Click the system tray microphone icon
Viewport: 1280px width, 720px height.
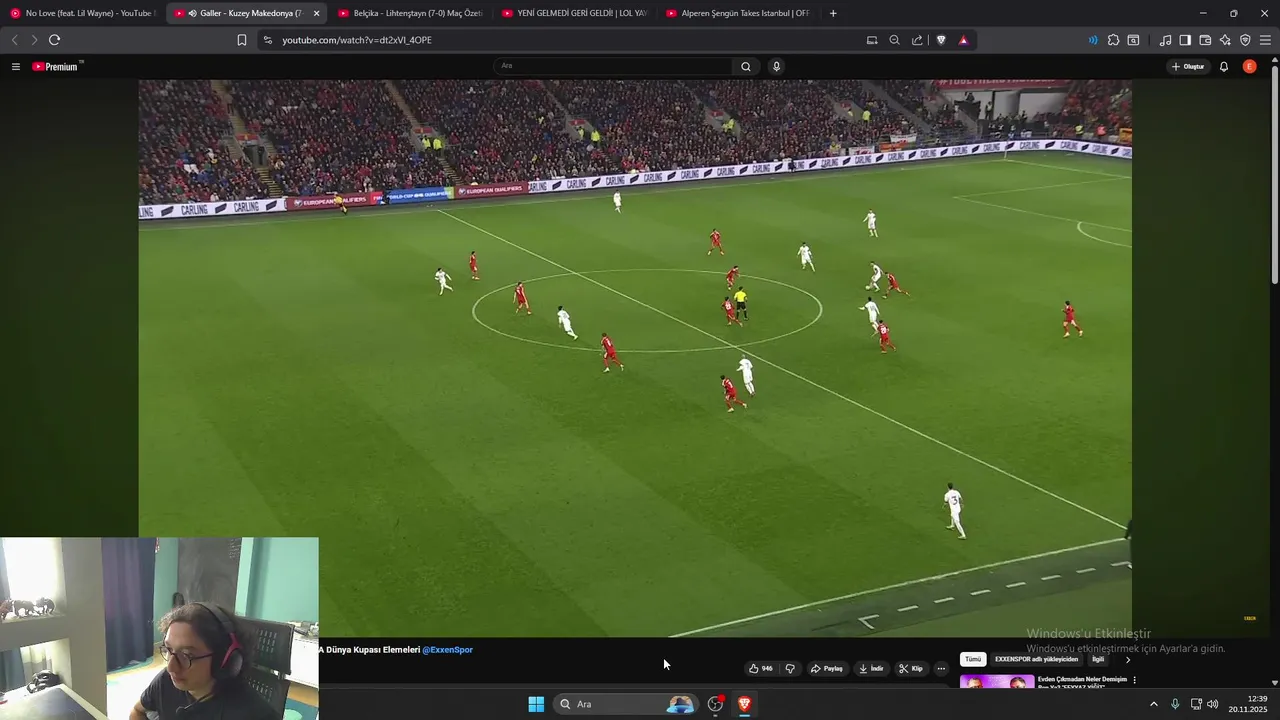point(1175,704)
